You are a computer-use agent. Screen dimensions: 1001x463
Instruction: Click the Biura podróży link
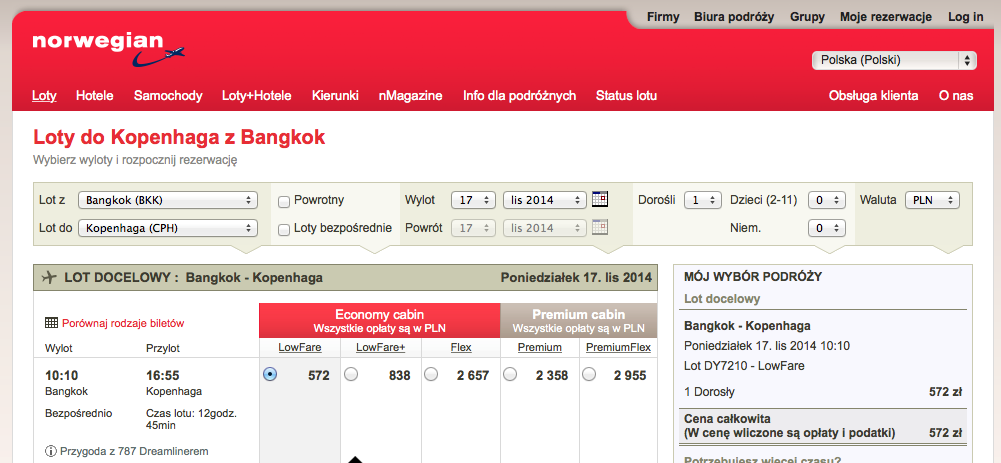(x=734, y=17)
